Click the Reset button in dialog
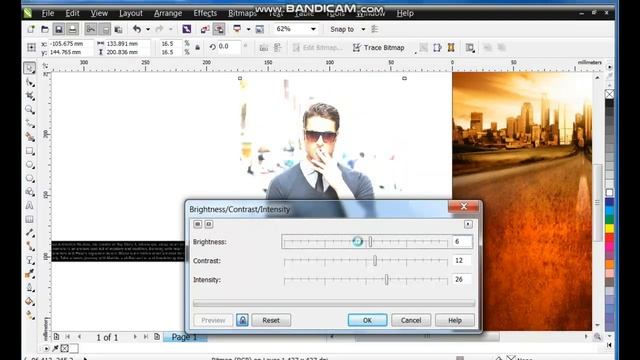The image size is (640, 360). coord(271,320)
